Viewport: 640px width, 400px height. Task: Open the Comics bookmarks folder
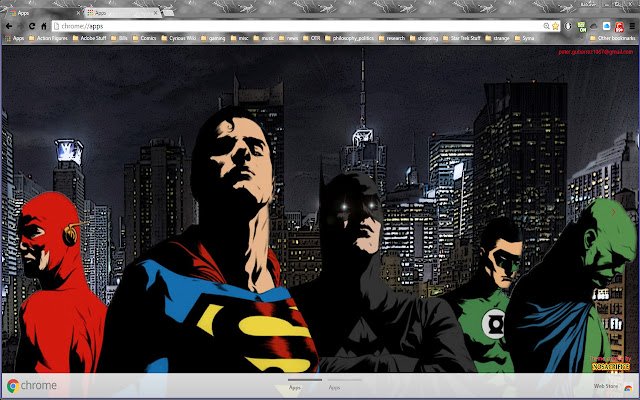[x=145, y=38]
